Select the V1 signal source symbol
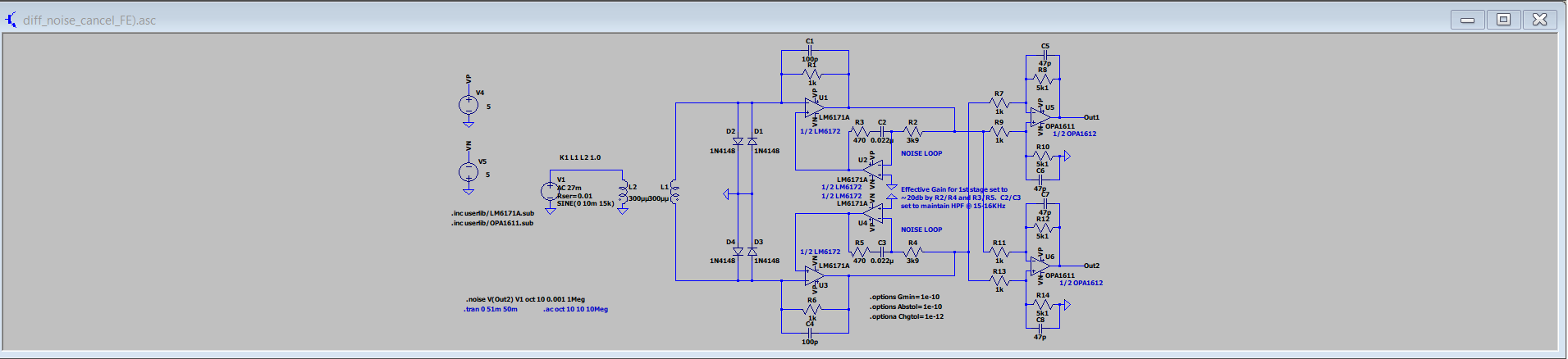 pyautogui.click(x=550, y=191)
